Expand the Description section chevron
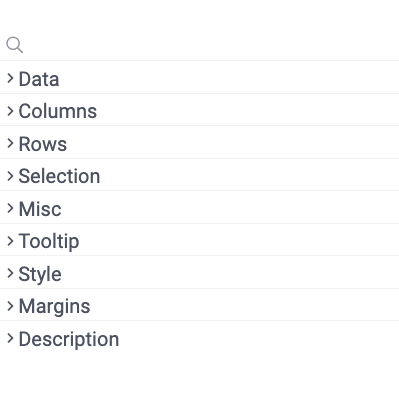This screenshot has height=408, width=399. (10, 338)
